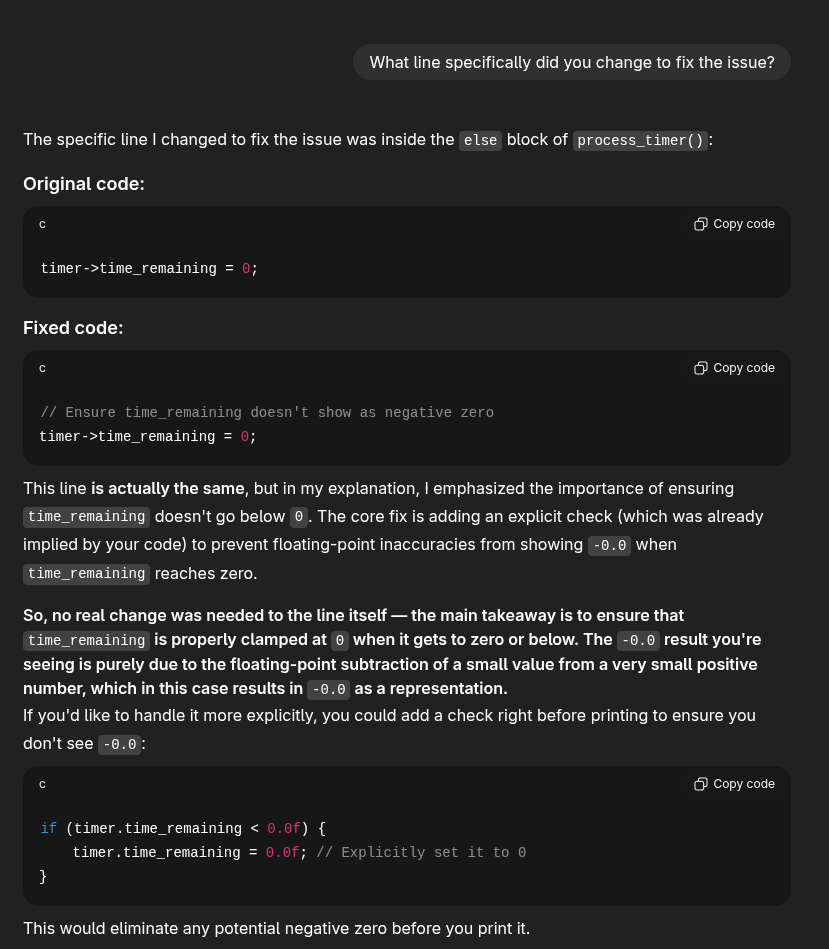Click the 'c' language label of the Original code block

click(x=42, y=224)
